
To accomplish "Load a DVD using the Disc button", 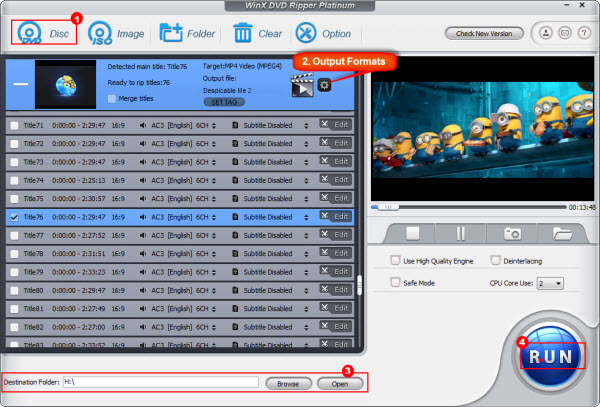I will coord(44,33).
